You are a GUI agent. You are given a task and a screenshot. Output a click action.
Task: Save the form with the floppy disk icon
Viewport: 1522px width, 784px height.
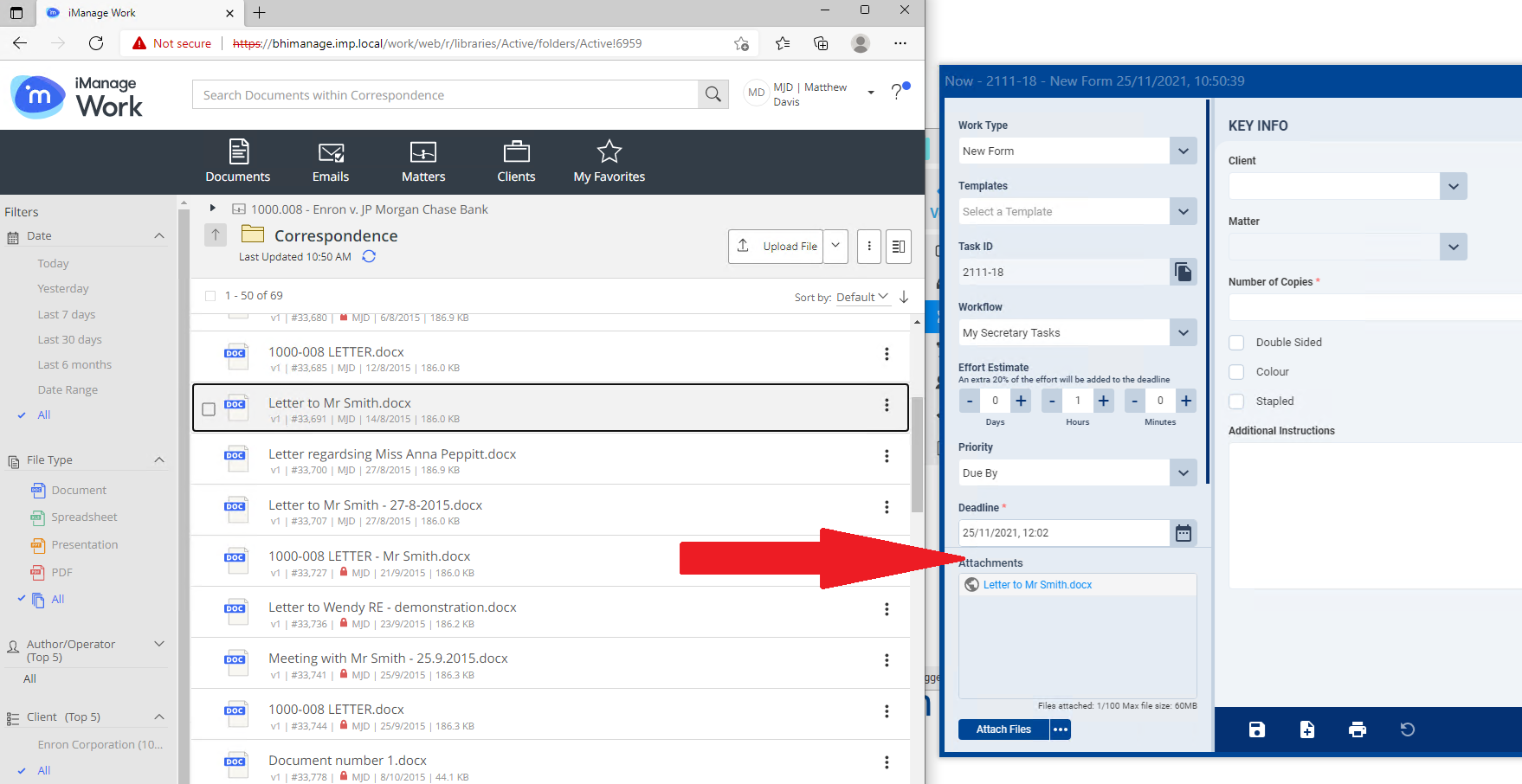(x=1256, y=729)
